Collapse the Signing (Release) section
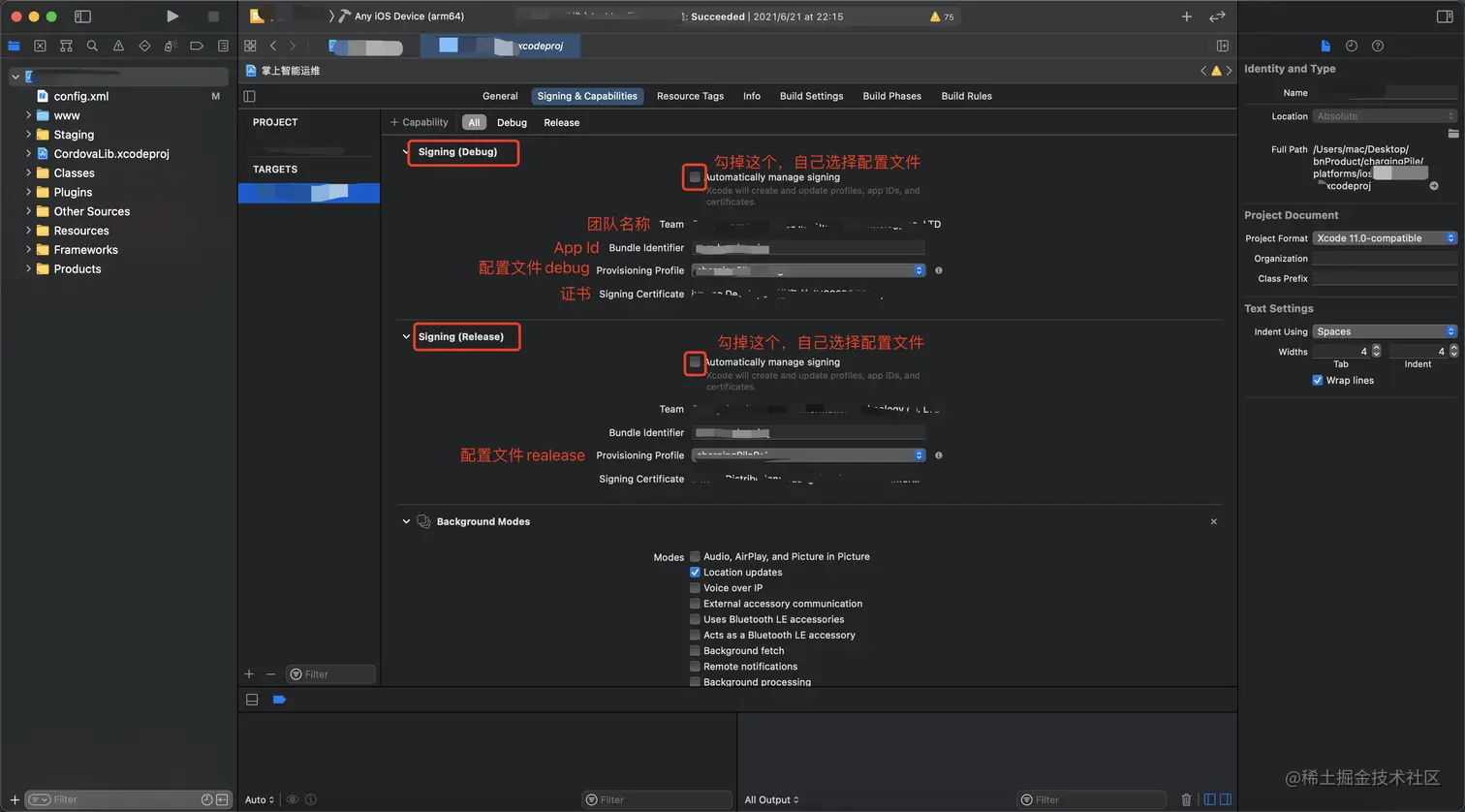The width and height of the screenshot is (1465, 812). point(406,336)
